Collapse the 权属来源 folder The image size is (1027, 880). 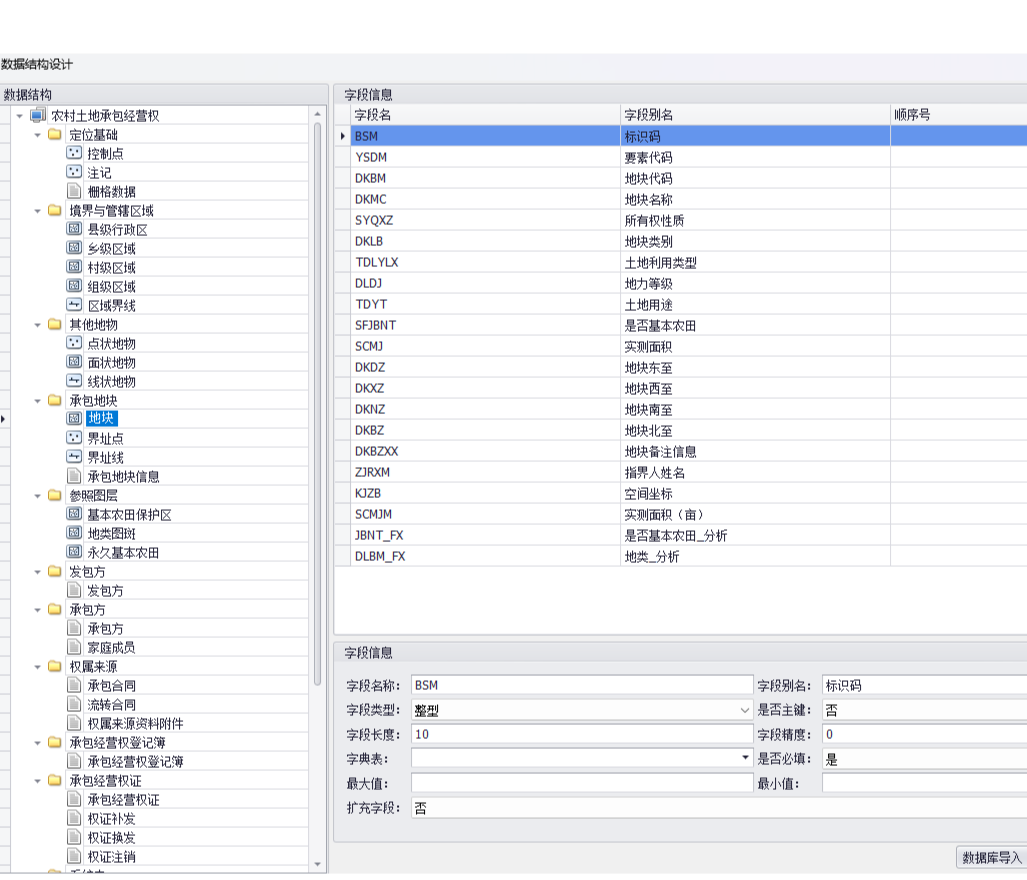[37, 667]
